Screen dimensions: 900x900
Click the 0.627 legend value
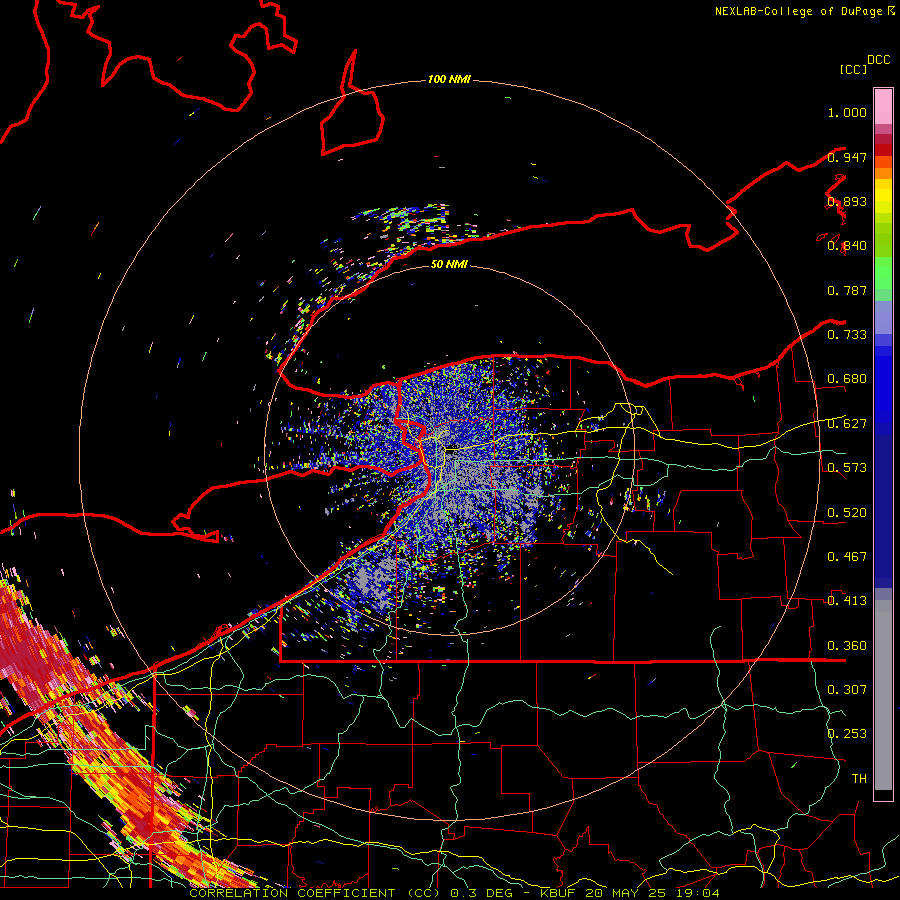[847, 424]
